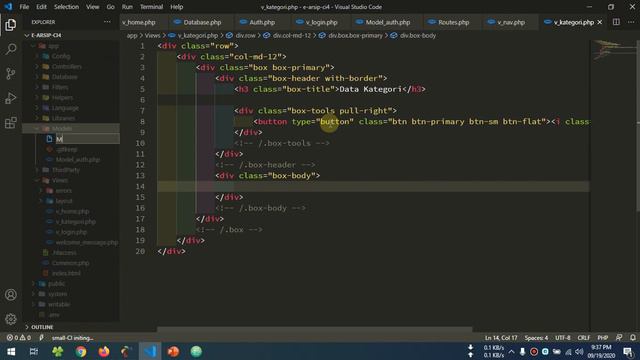Click the Windows Start button
The height and width of the screenshot is (360, 640).
tap(11, 351)
